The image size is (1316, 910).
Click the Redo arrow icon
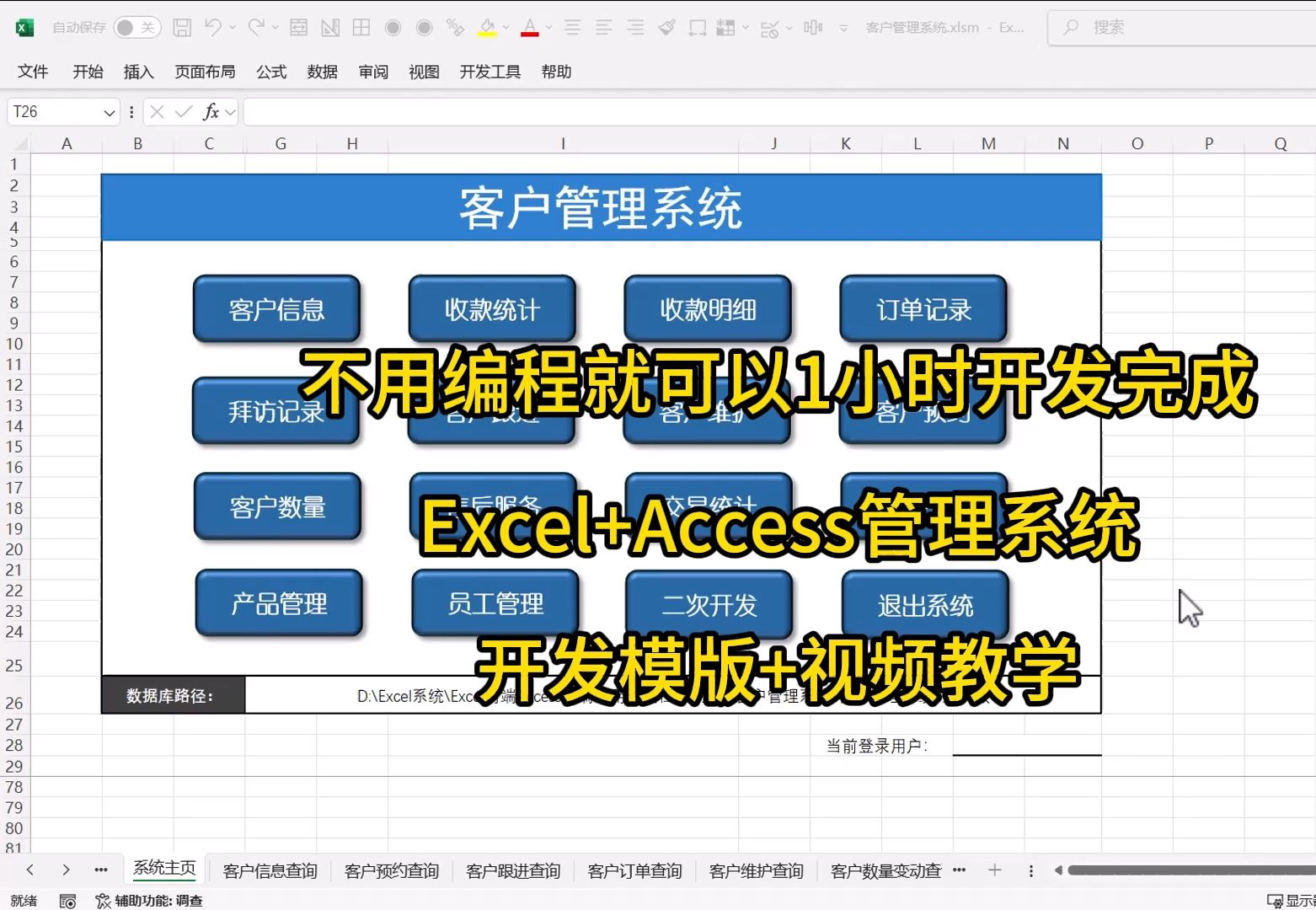tap(256, 28)
